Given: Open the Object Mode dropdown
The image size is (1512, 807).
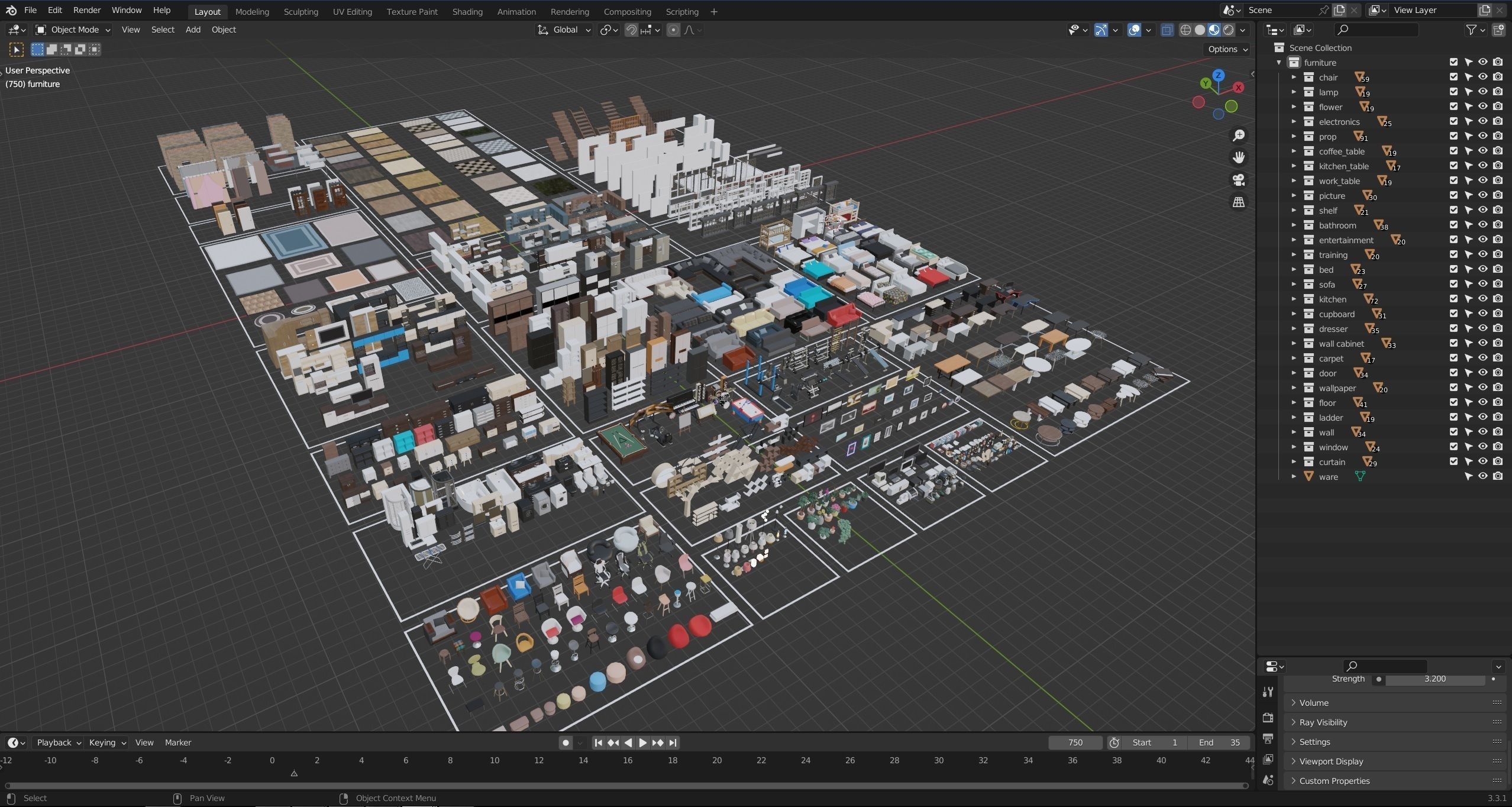Looking at the screenshot, I should click(x=73, y=30).
